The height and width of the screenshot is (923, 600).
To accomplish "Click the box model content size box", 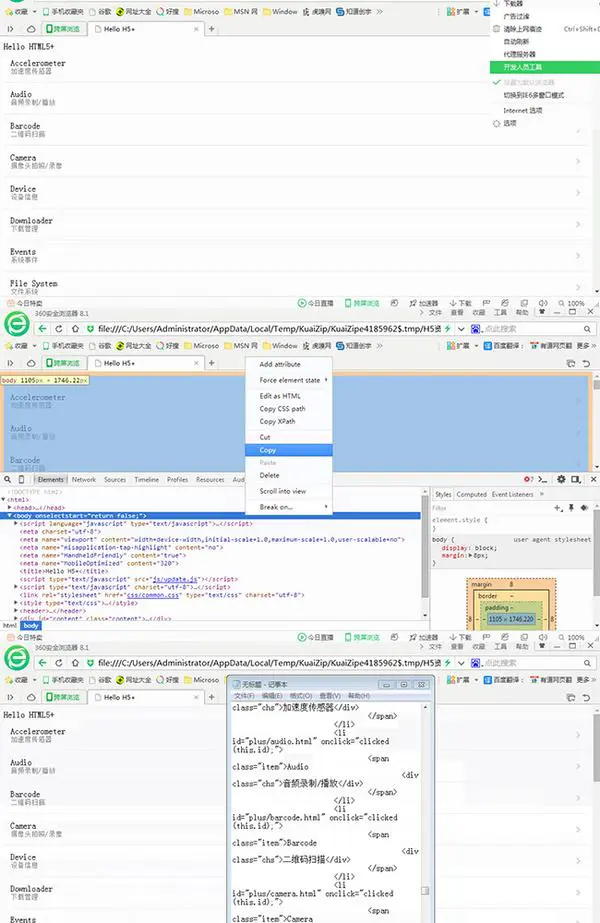I will (x=511, y=619).
